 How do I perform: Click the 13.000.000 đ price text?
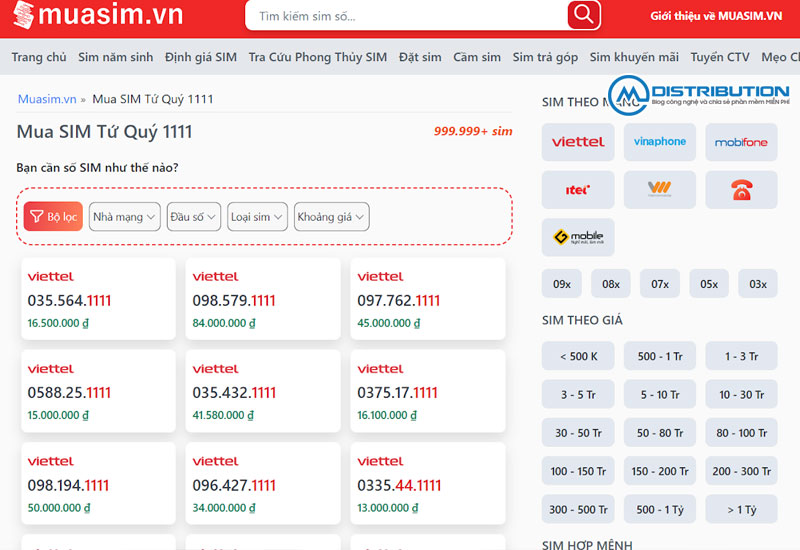pos(388,508)
